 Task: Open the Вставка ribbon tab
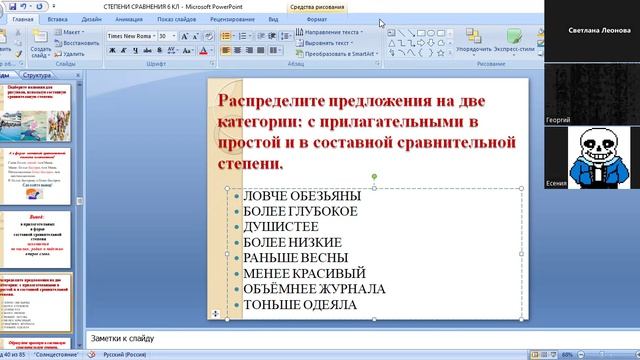pyautogui.click(x=58, y=19)
